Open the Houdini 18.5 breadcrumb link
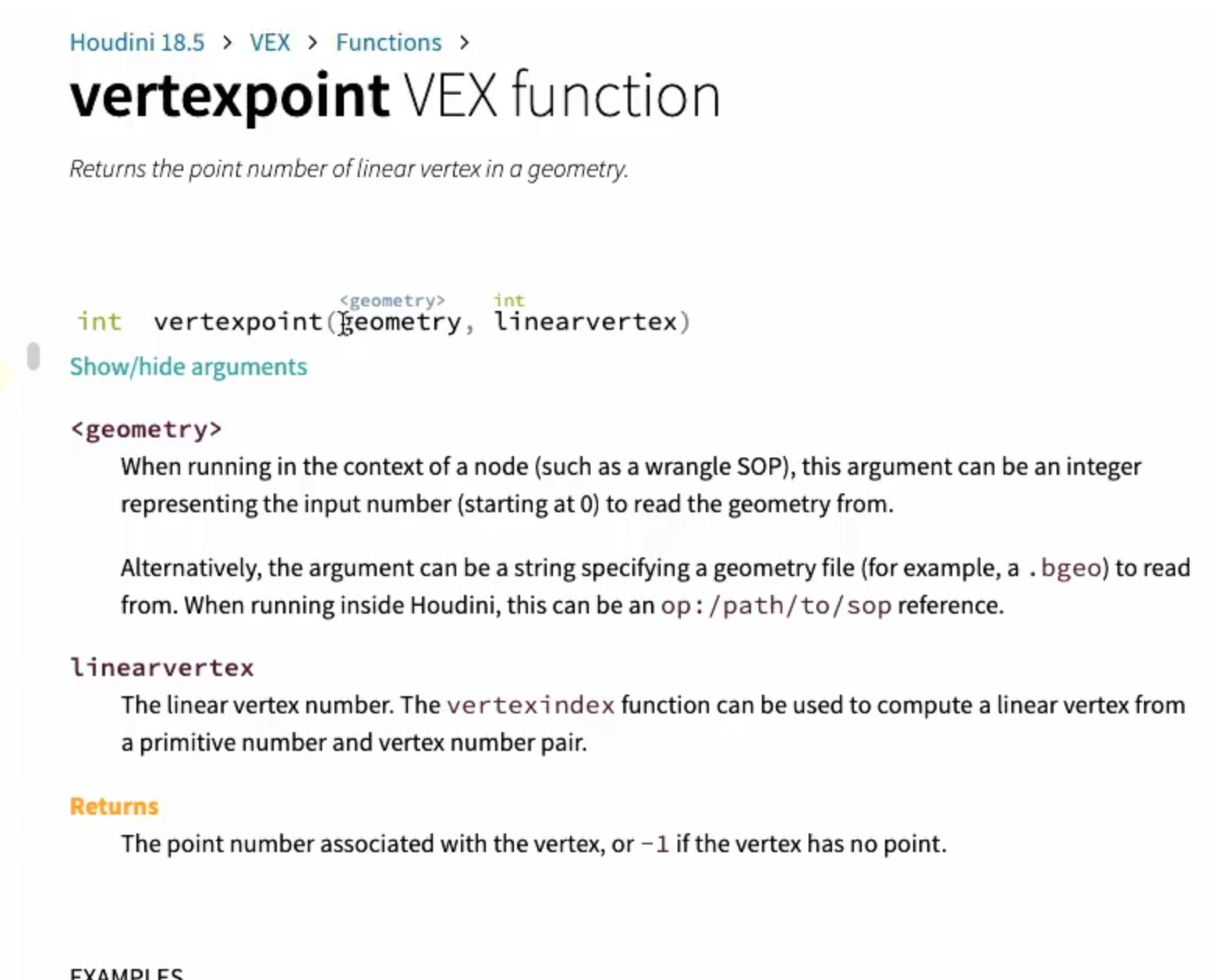The width and height of the screenshot is (1215, 980). 137,42
